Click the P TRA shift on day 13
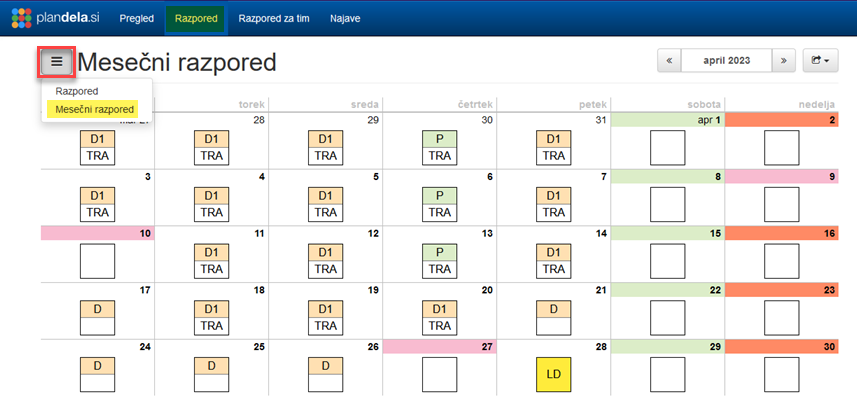The width and height of the screenshot is (857, 401). [x=440, y=261]
